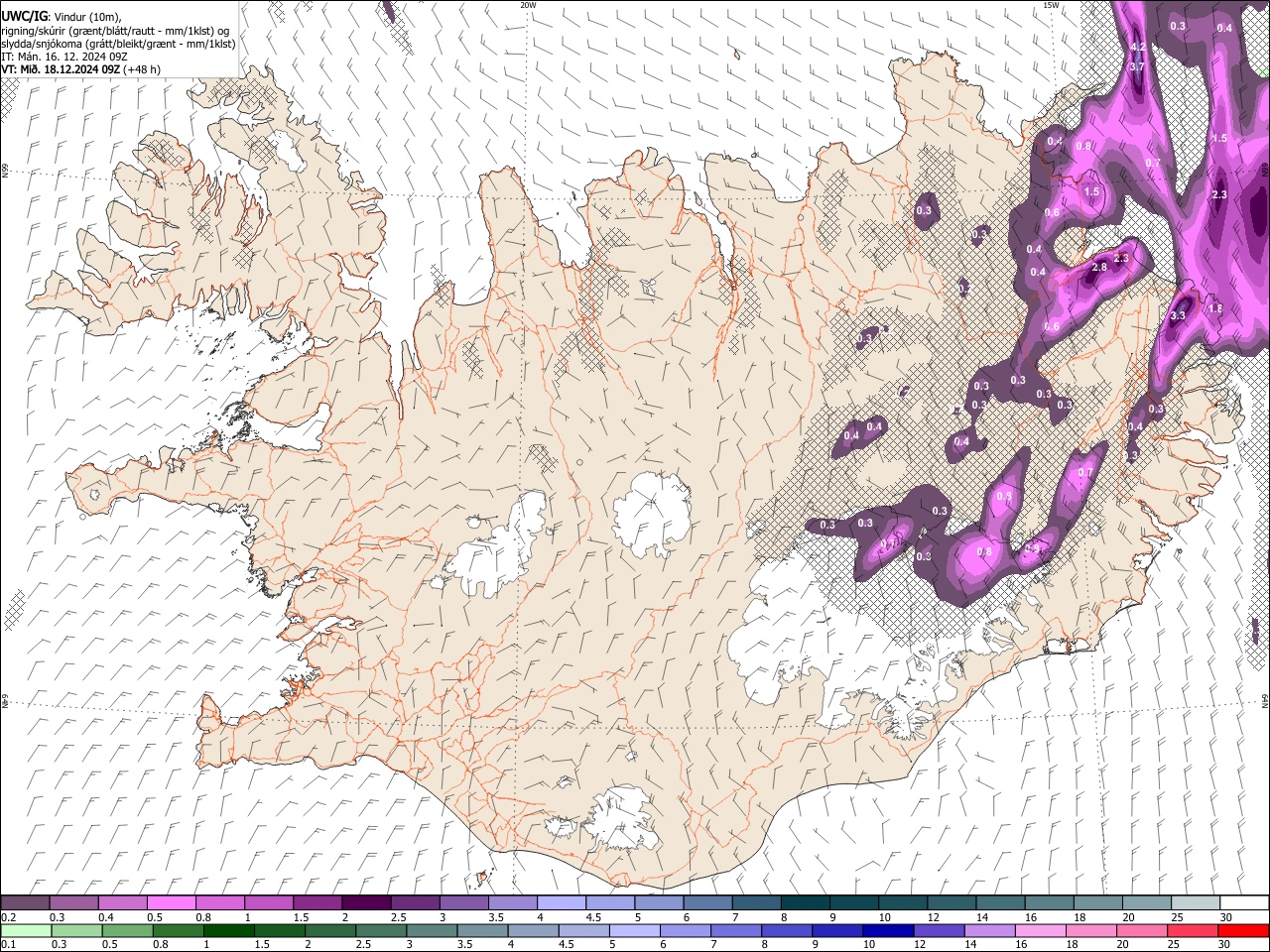Pick bright pink 0.5 swatch on upper scale
The image size is (1270, 952).
[x=172, y=903]
